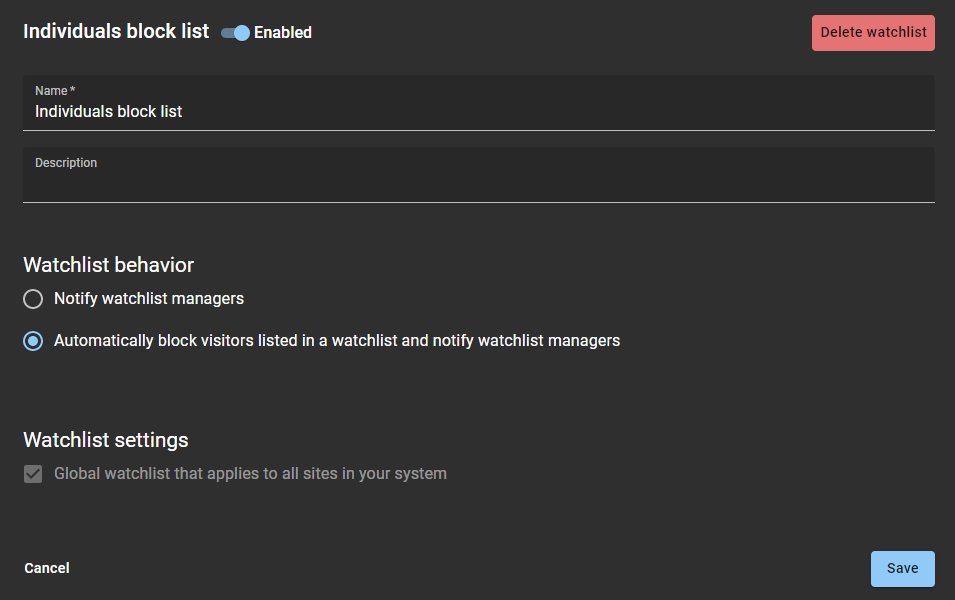The image size is (955, 600).
Task: Click the Enabled label beside the switch
Action: point(283,33)
